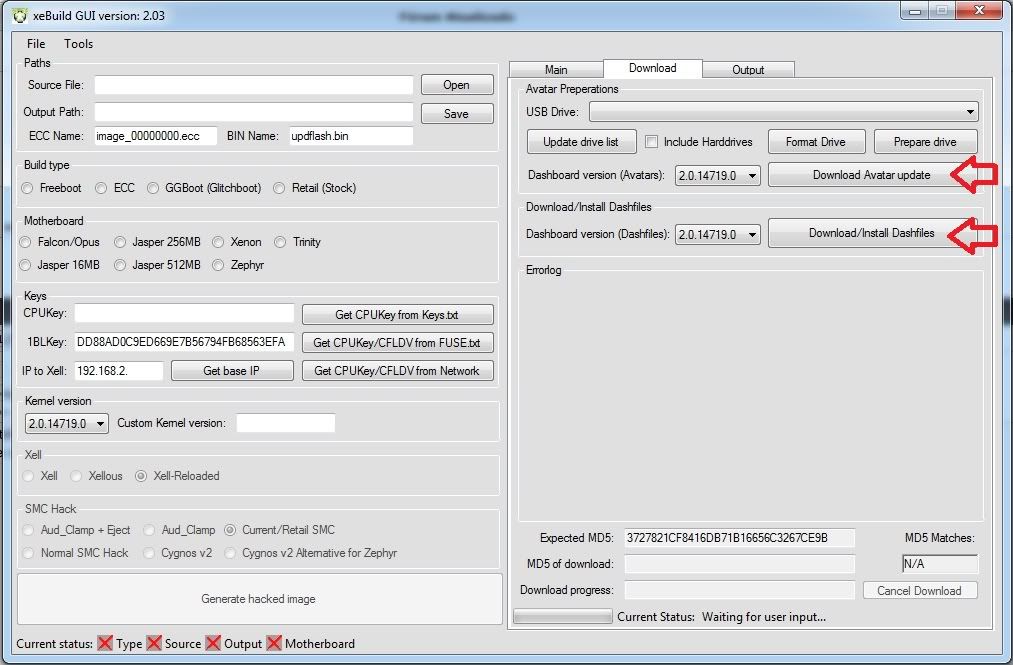1013x665 pixels.
Task: Click the MD5 of download field
Action: point(740,564)
